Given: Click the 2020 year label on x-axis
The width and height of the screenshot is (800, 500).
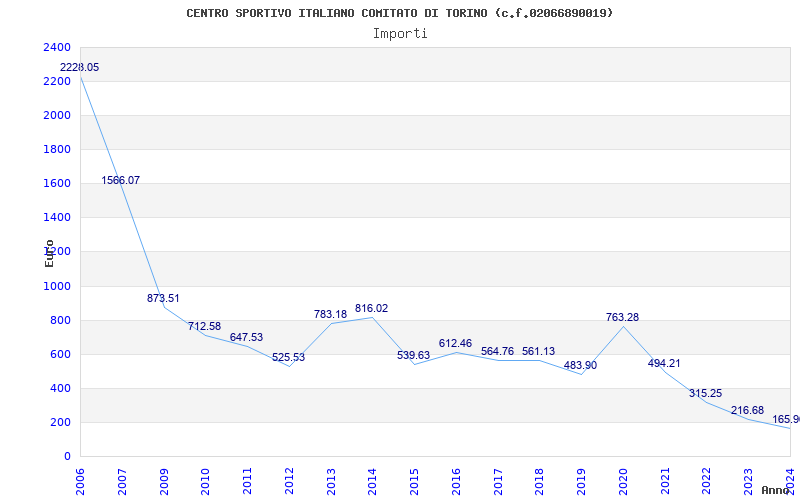Looking at the screenshot, I should [x=623, y=482].
